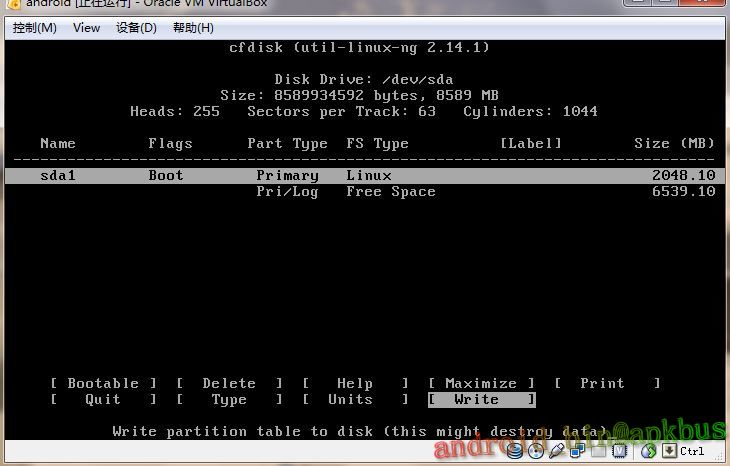Click the Primary part type entry
This screenshot has height=466, width=730.
(x=287, y=176)
